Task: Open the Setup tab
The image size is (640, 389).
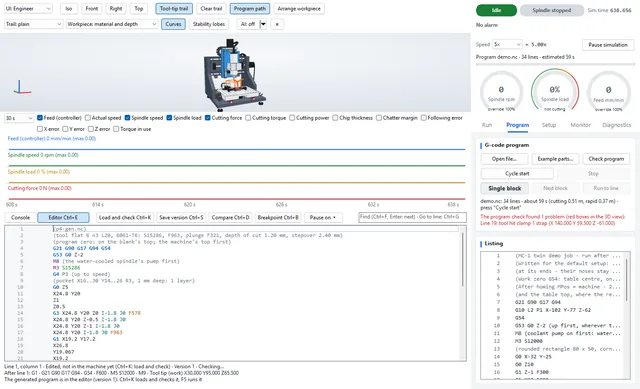Action: (549, 125)
